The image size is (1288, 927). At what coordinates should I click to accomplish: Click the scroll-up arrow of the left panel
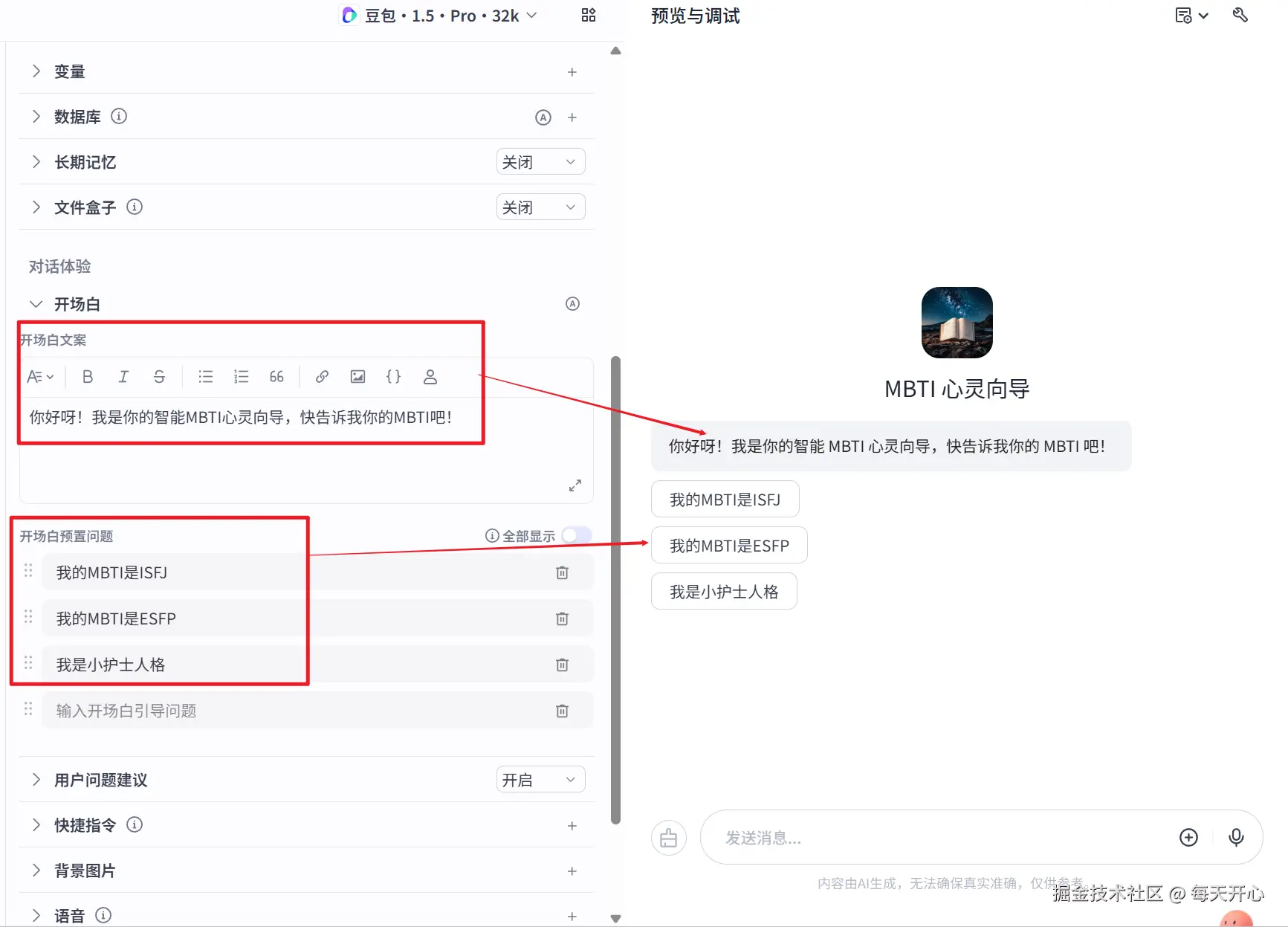[615, 51]
